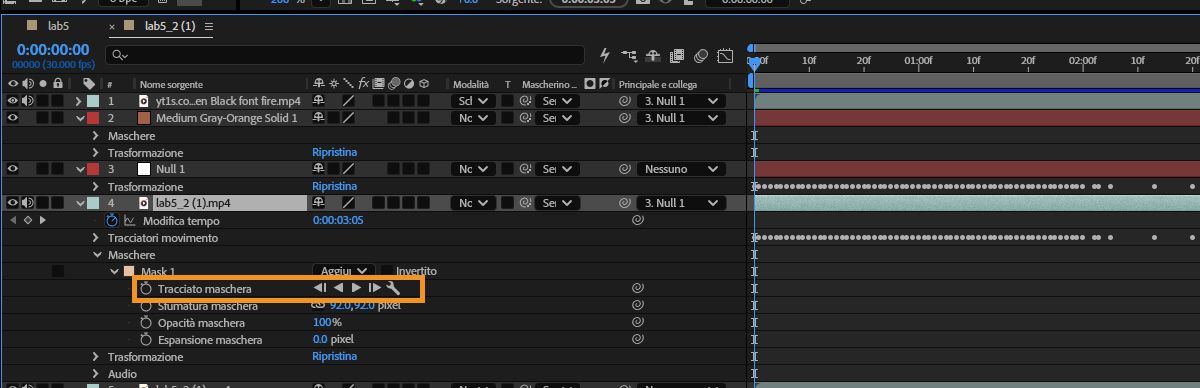
Task: Toggle the hide shy layers icon
Action: tap(653, 55)
